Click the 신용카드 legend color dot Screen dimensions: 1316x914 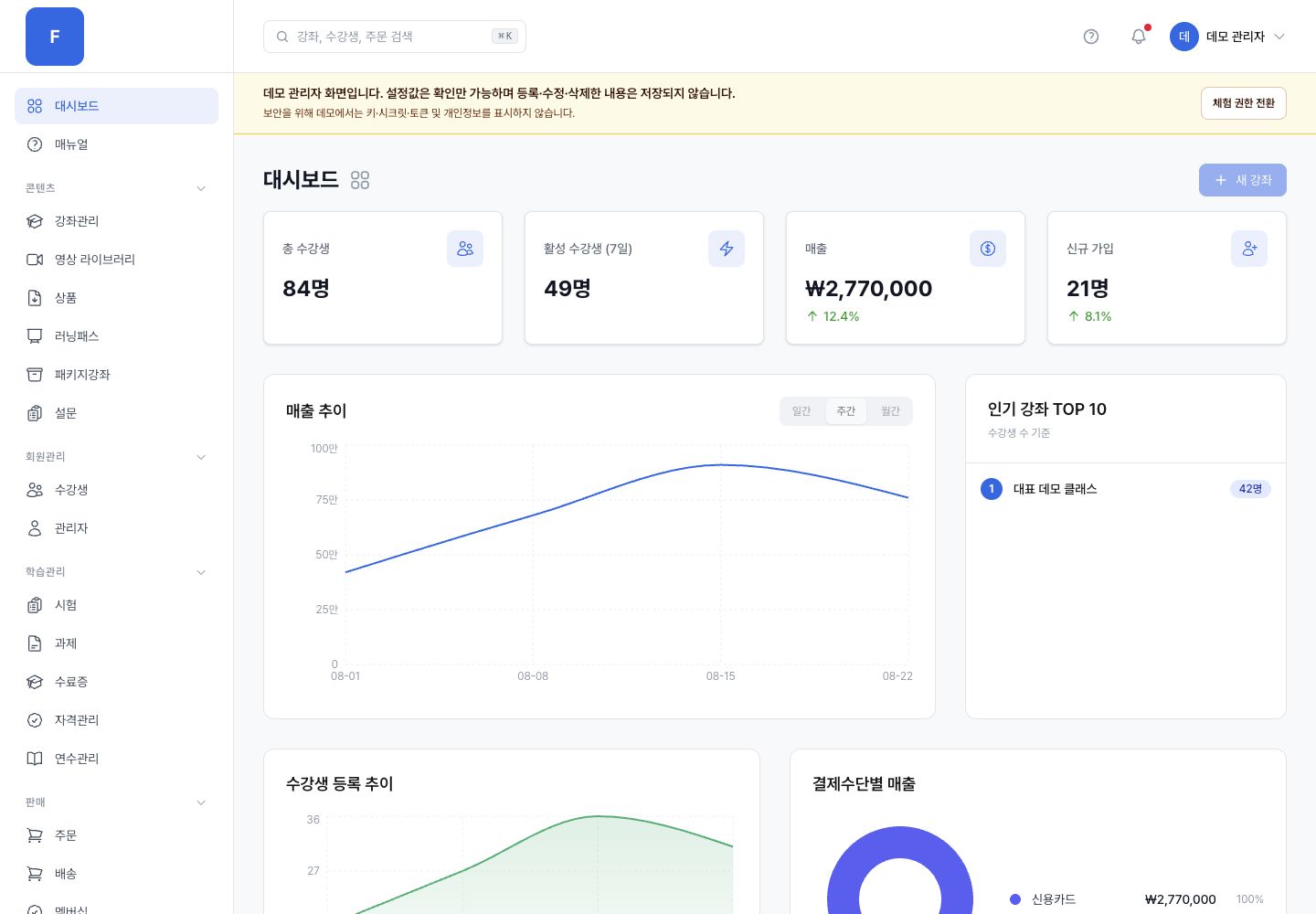(x=1015, y=899)
